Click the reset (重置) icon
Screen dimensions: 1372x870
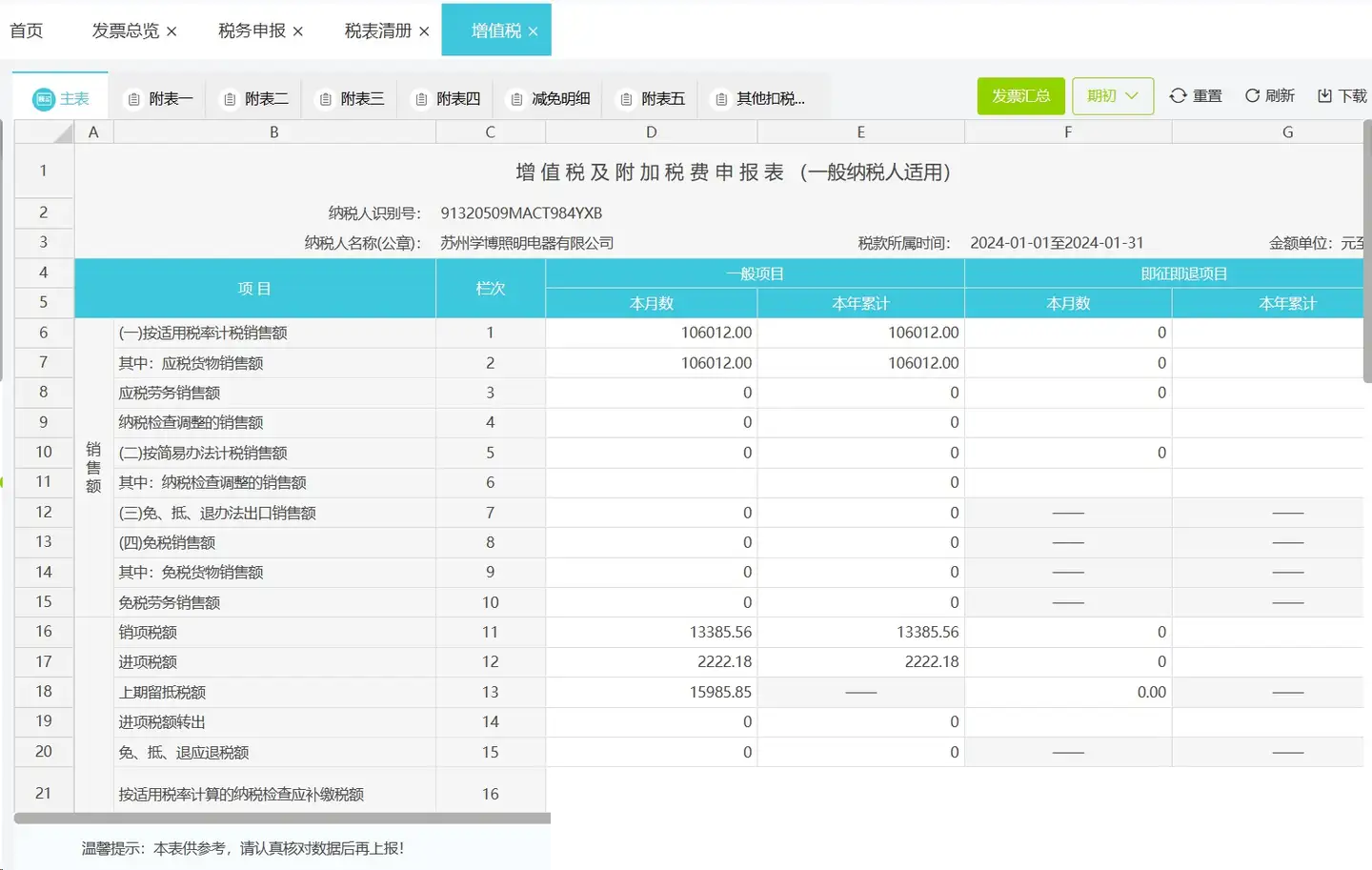[x=1179, y=96]
